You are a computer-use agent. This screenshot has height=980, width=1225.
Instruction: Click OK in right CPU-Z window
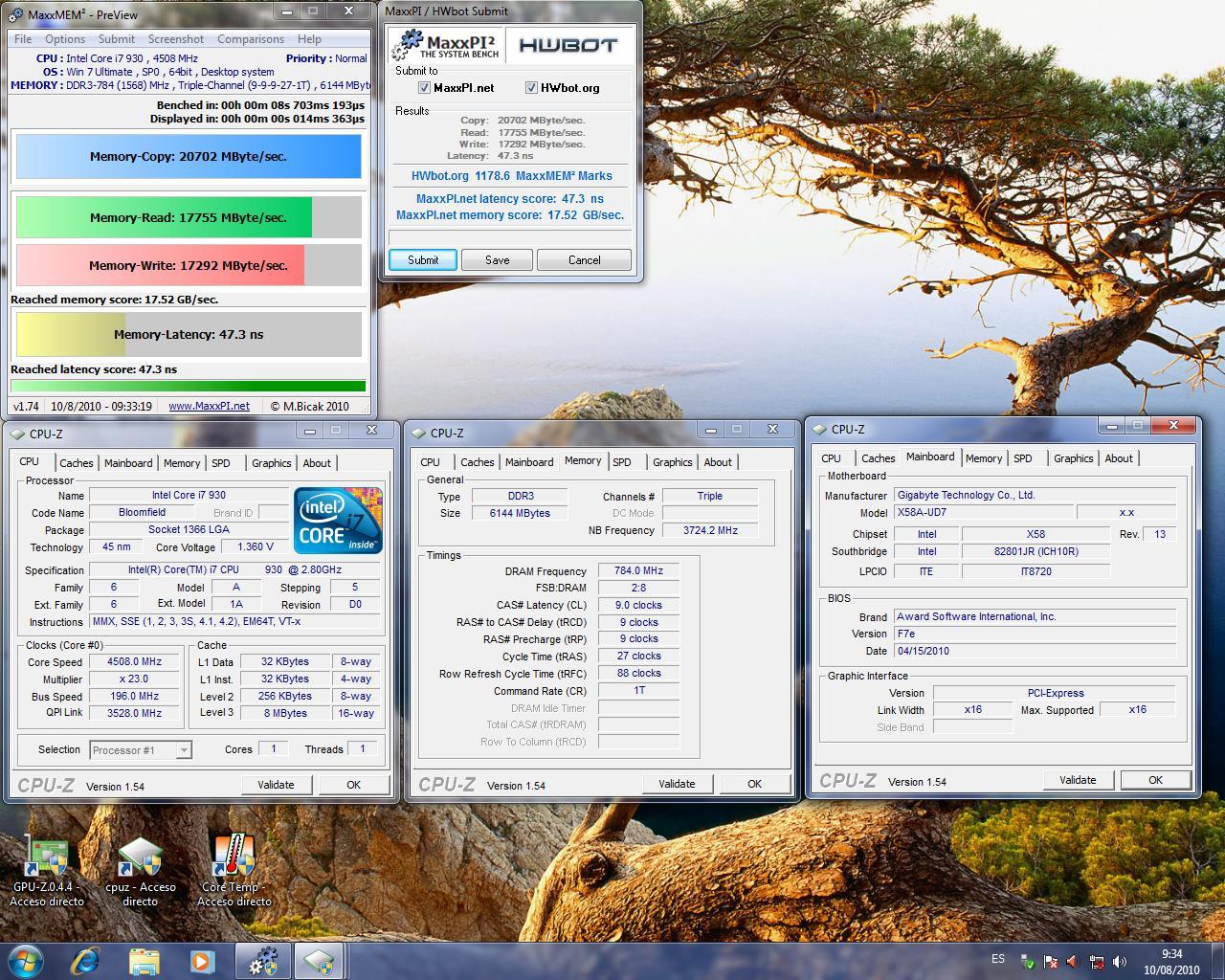click(x=1155, y=780)
